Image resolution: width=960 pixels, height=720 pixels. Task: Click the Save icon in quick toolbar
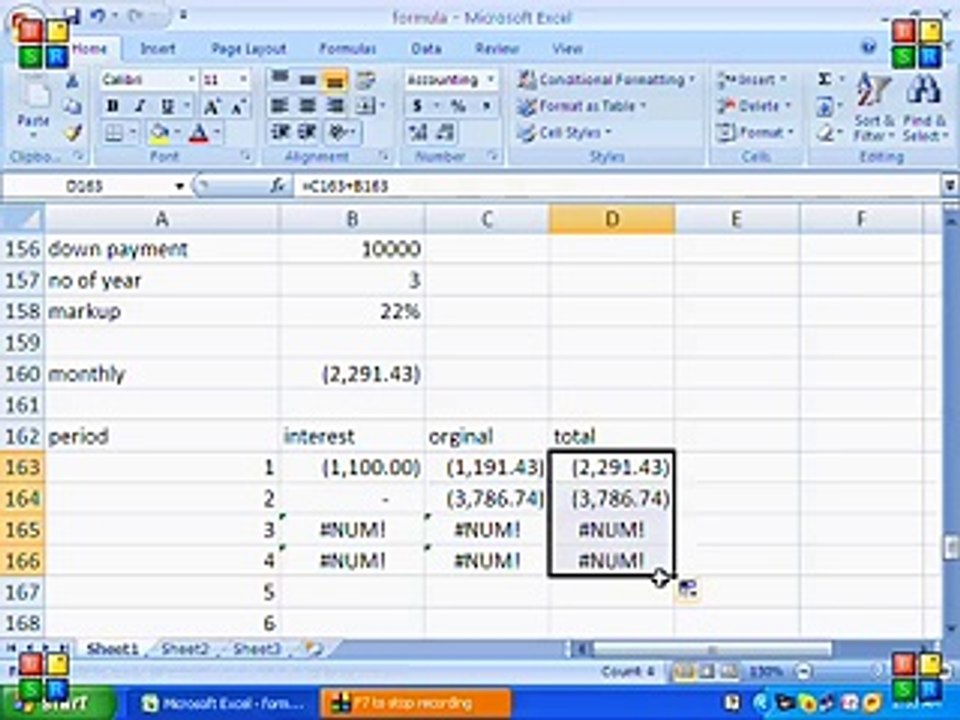(72, 17)
